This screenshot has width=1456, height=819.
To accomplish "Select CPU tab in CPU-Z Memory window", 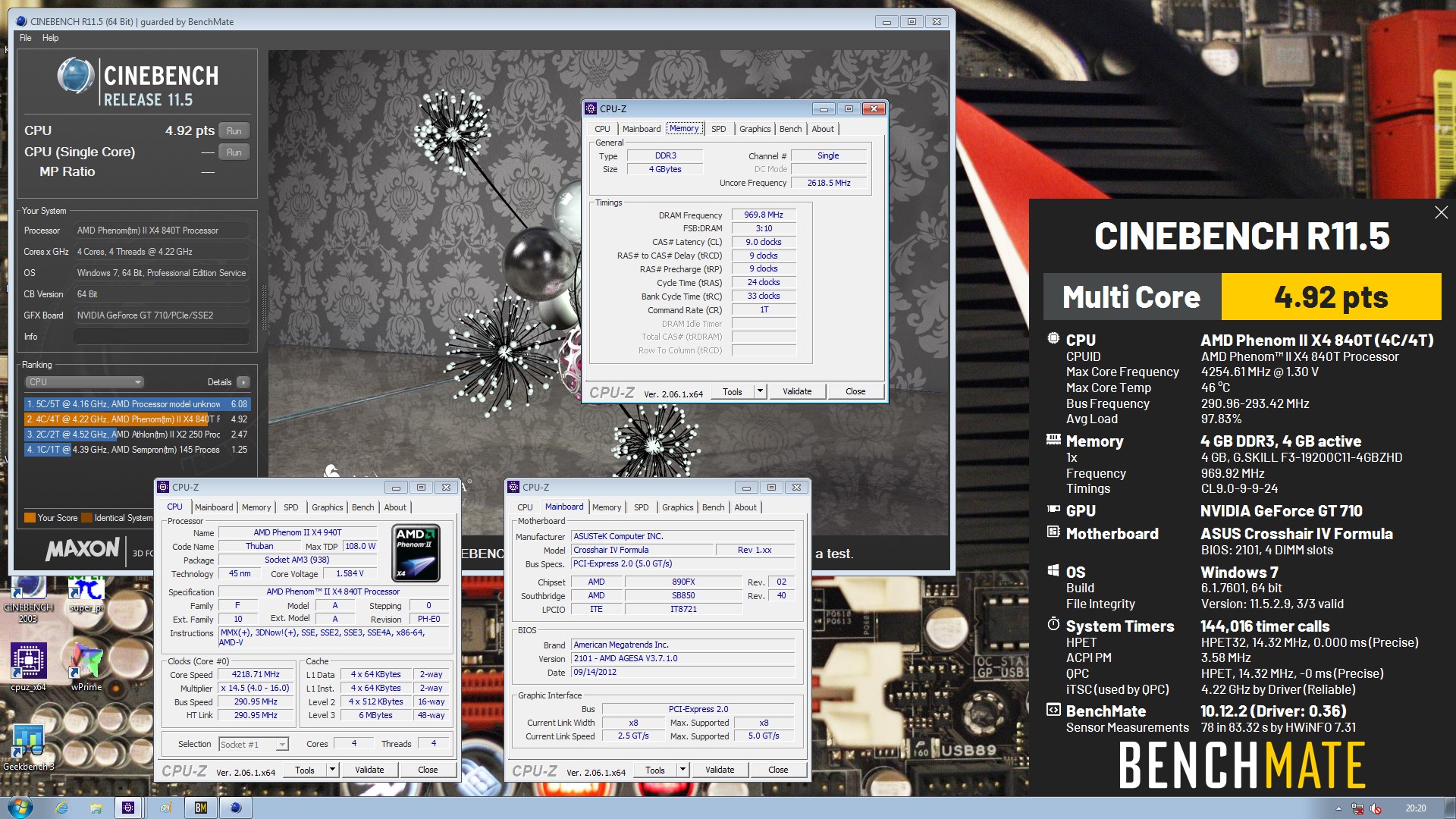I will coord(602,129).
